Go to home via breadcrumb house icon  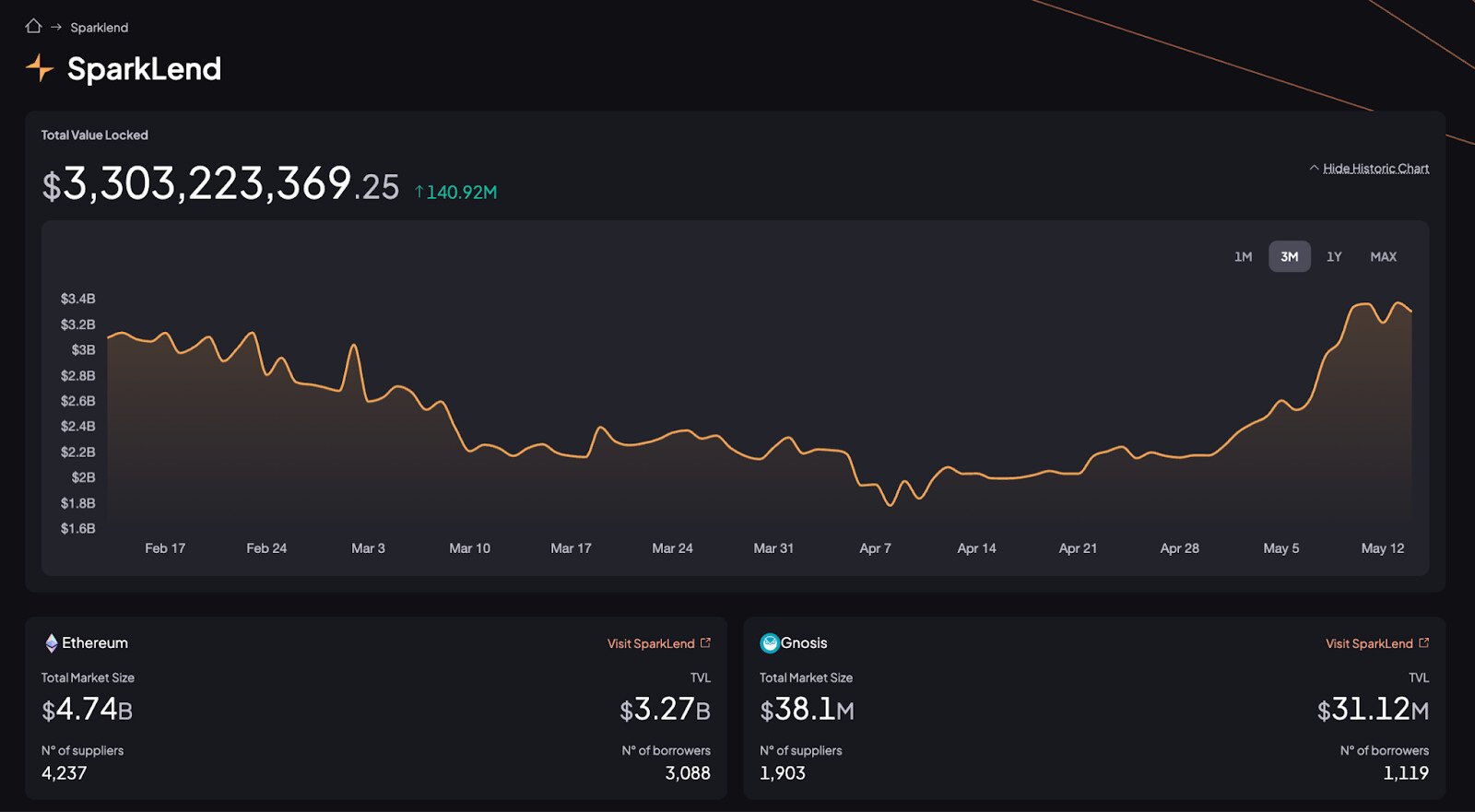(x=33, y=26)
